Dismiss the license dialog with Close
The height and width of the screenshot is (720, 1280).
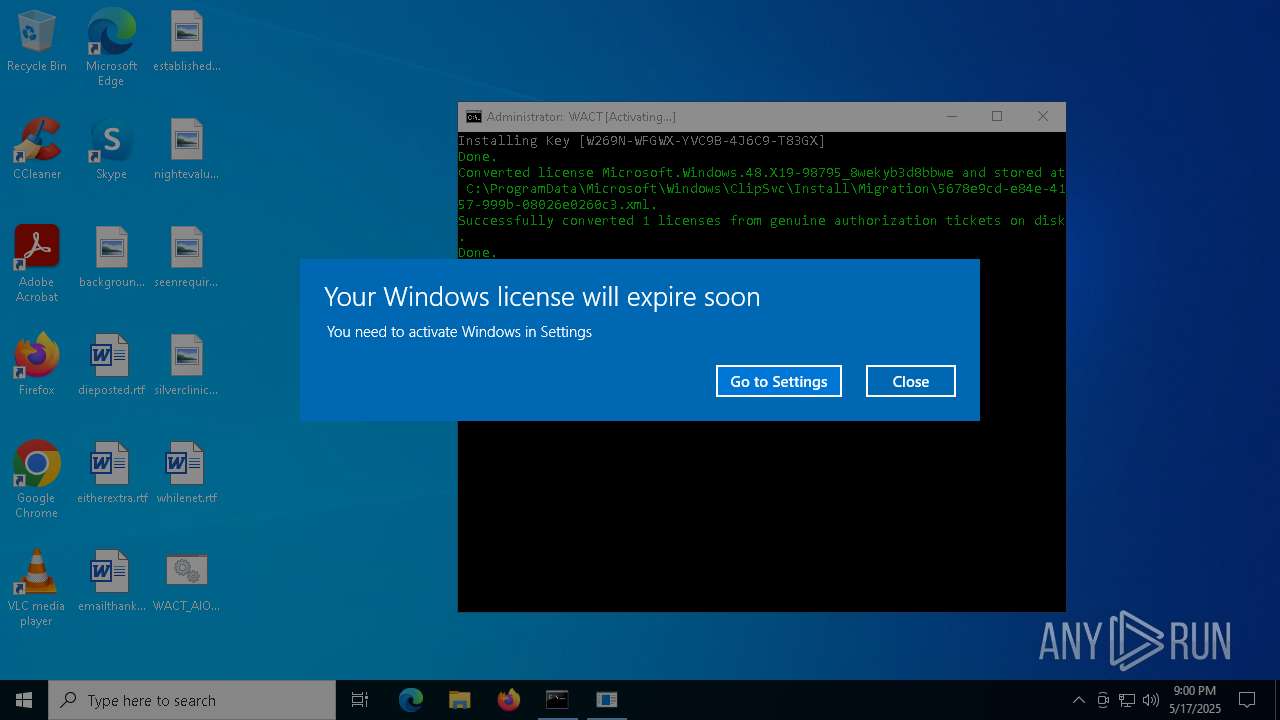pyautogui.click(x=911, y=381)
